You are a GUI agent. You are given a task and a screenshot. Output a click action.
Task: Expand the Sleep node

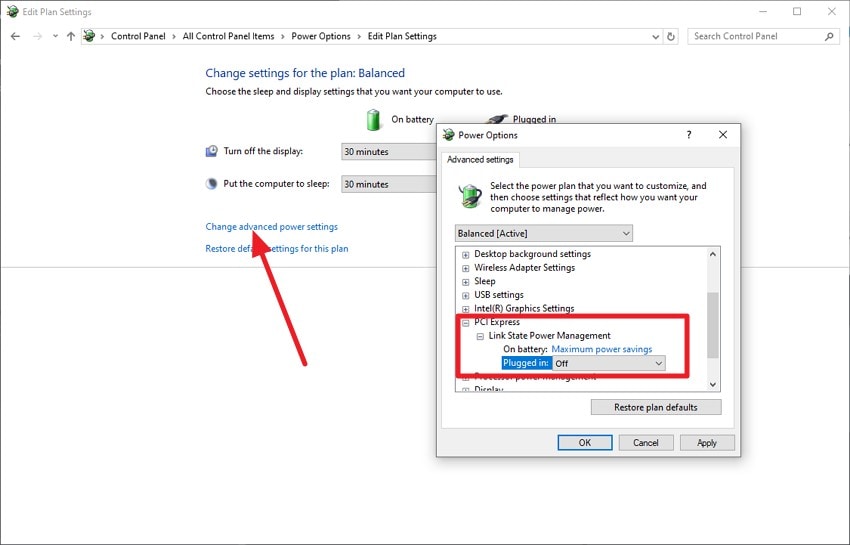(466, 281)
